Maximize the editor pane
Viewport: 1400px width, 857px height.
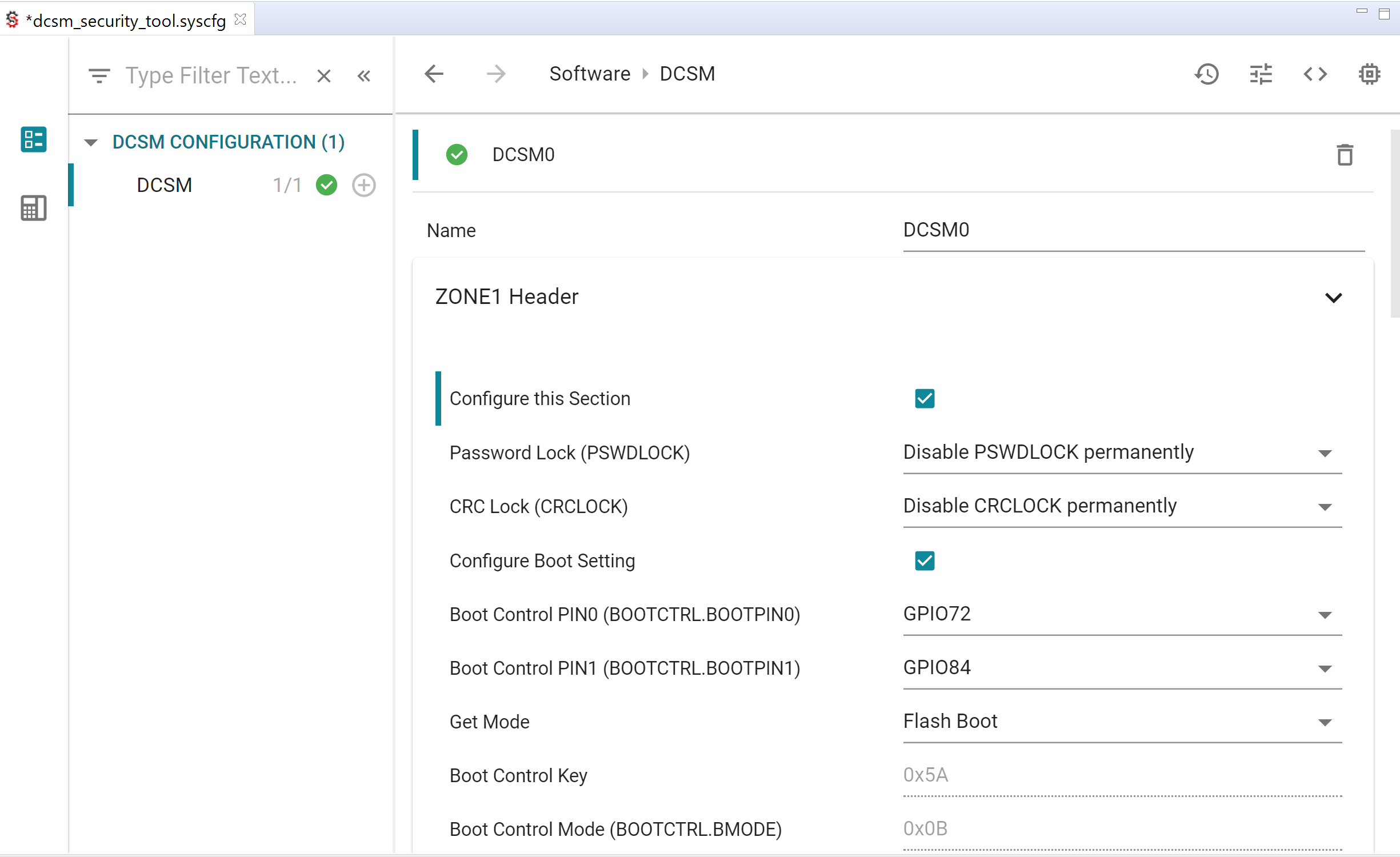pos(1384,14)
